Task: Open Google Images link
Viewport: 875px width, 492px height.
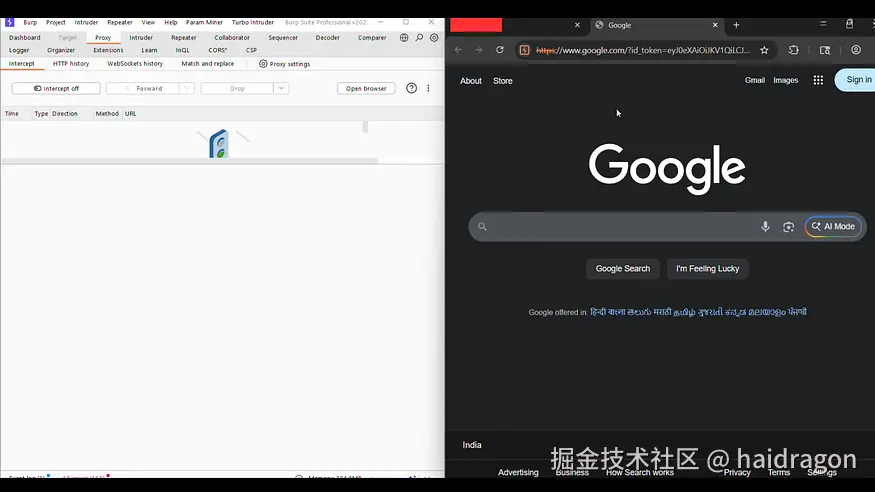Action: click(785, 80)
